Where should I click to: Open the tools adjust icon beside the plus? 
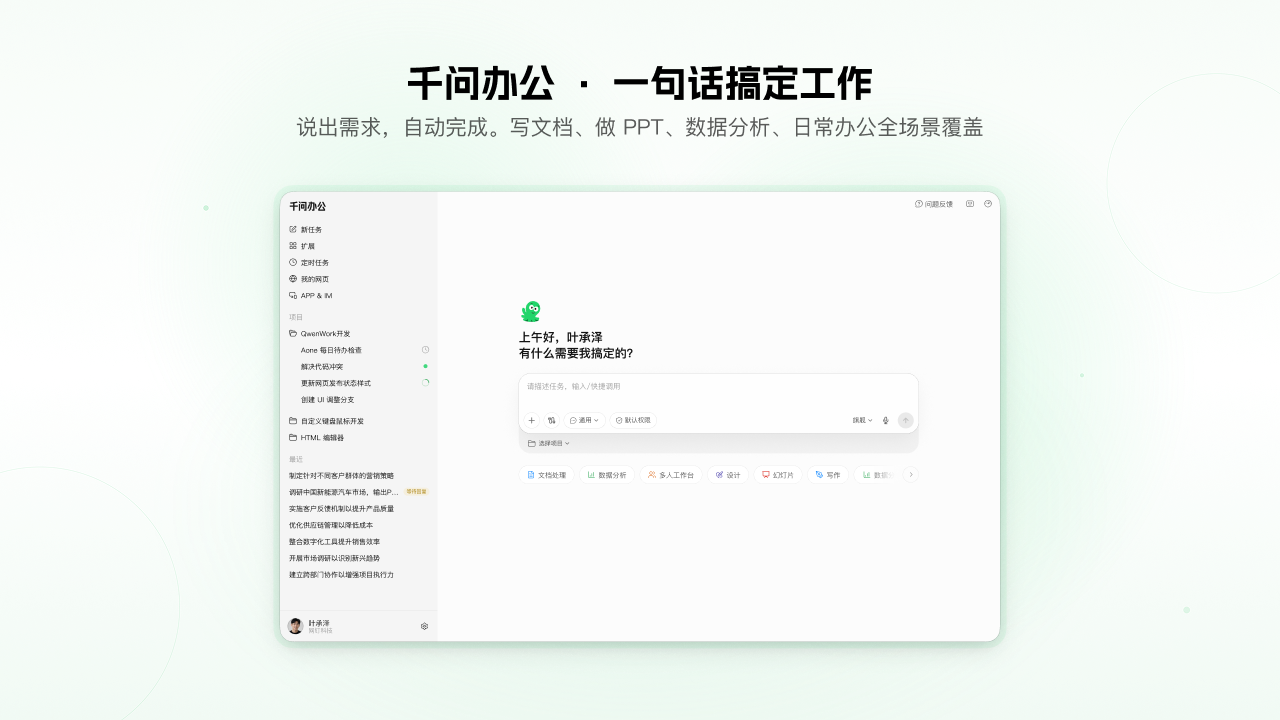(551, 421)
